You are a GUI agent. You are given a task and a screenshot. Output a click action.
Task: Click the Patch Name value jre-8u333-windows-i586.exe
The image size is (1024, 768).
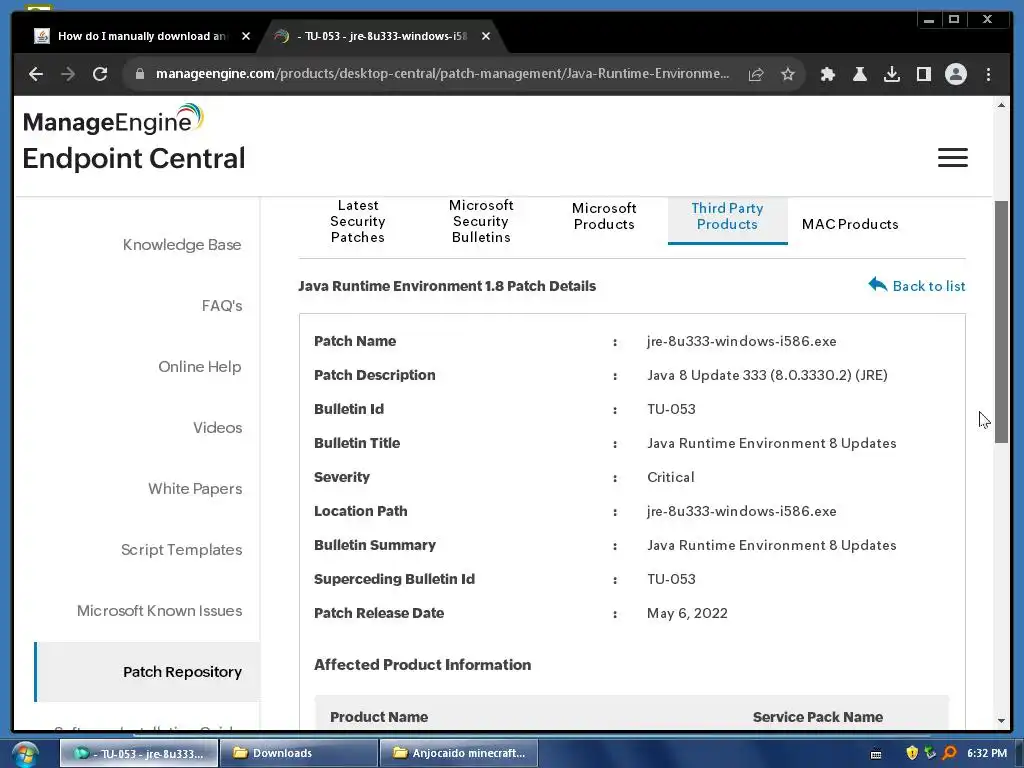point(741,341)
